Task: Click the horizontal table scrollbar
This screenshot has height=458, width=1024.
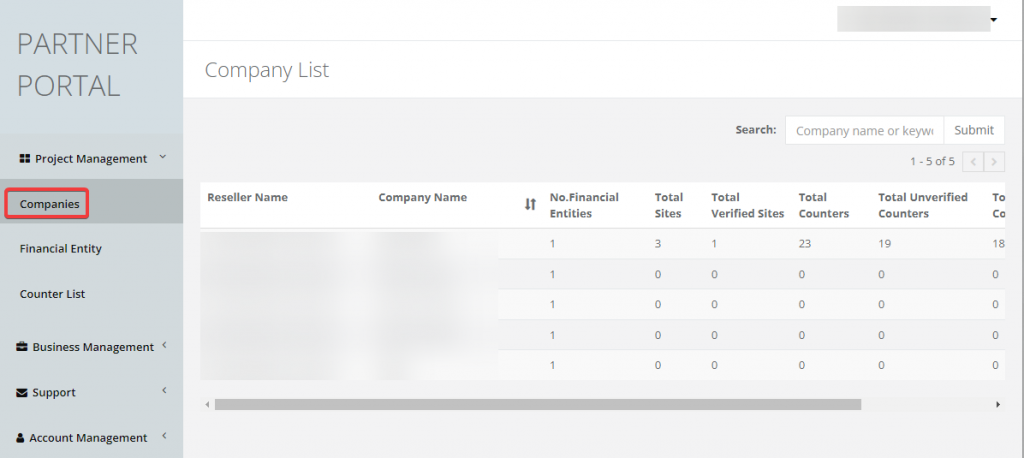Action: tap(537, 405)
